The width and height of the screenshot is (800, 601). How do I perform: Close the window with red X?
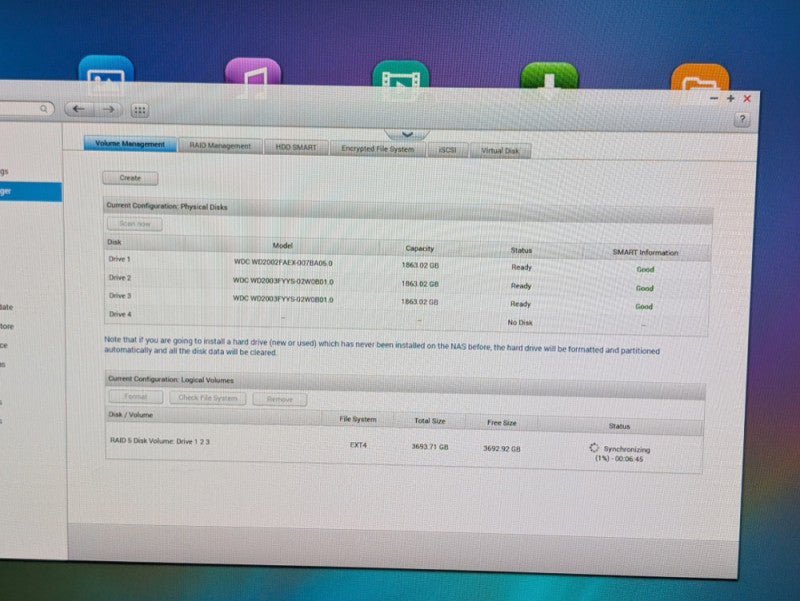(747, 99)
